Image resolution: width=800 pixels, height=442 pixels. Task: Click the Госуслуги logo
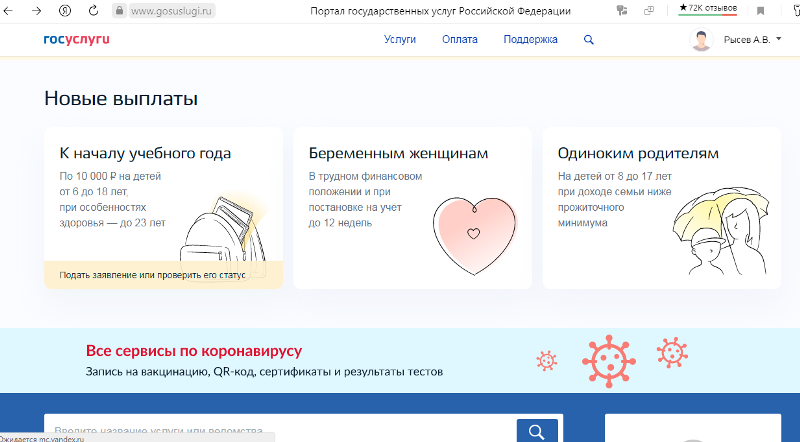pyautogui.click(x=77, y=39)
